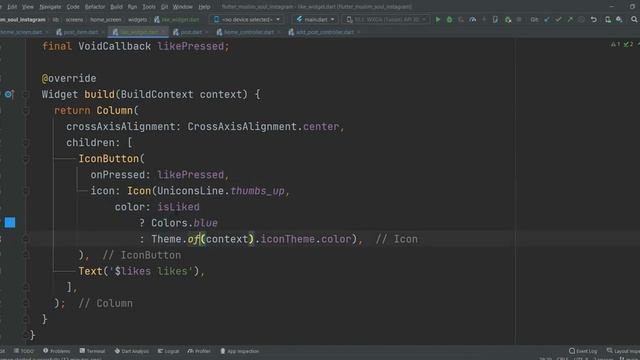Open the Git menu
The image size is (640, 360).
coord(164,7)
